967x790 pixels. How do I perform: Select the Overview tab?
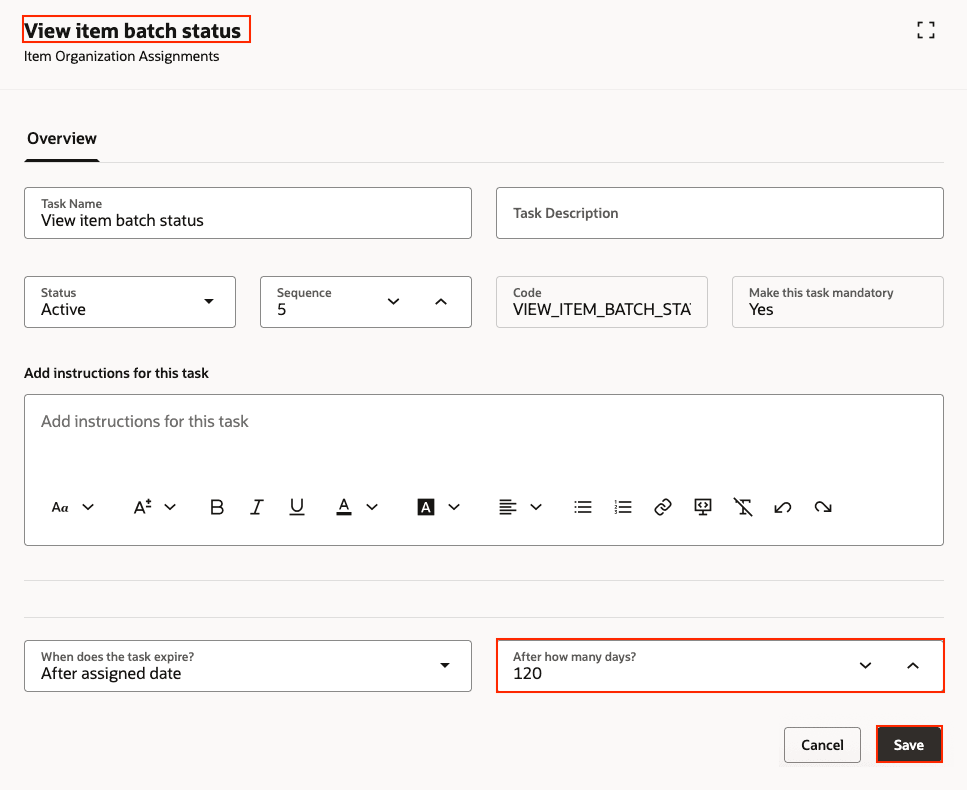[62, 139]
